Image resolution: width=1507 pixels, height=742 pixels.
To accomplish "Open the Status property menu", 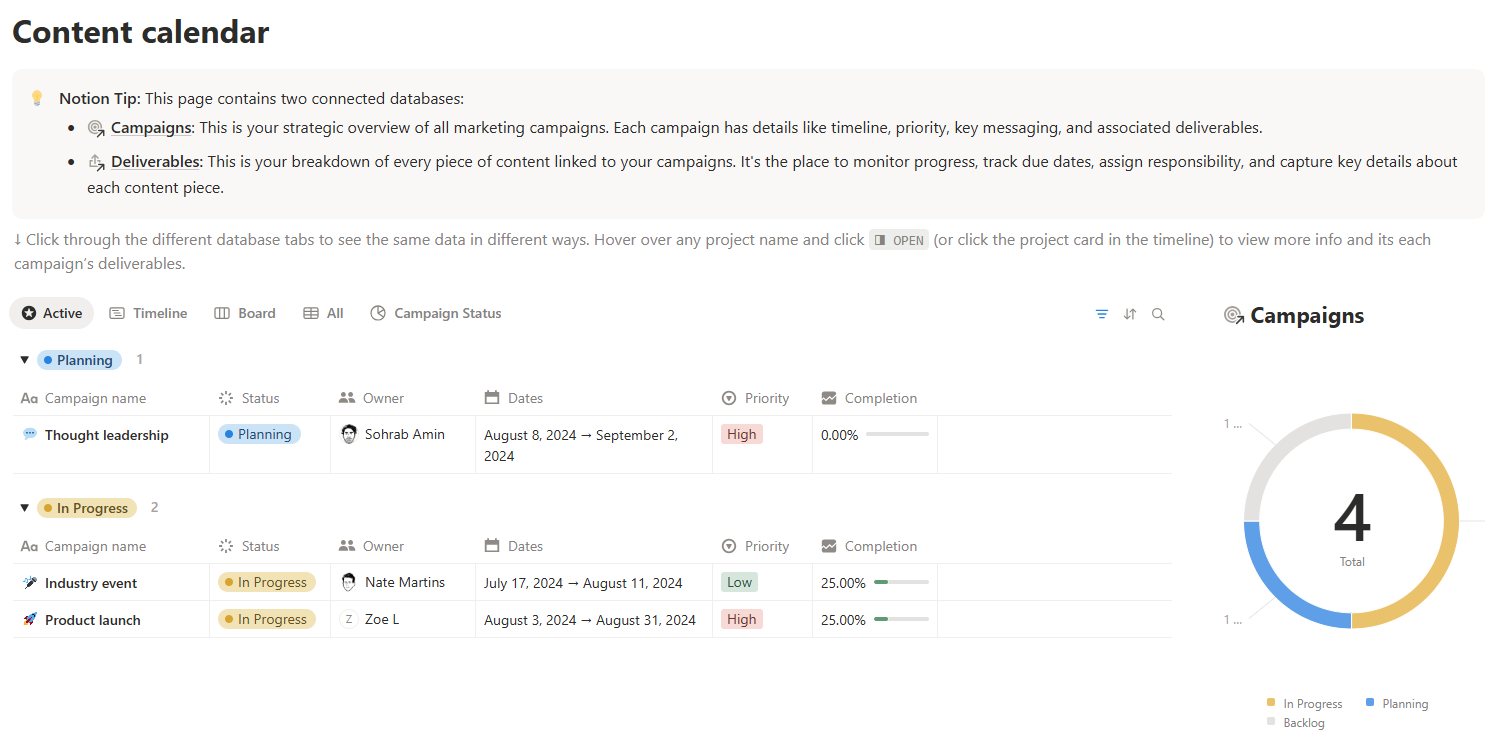I will pos(250,398).
